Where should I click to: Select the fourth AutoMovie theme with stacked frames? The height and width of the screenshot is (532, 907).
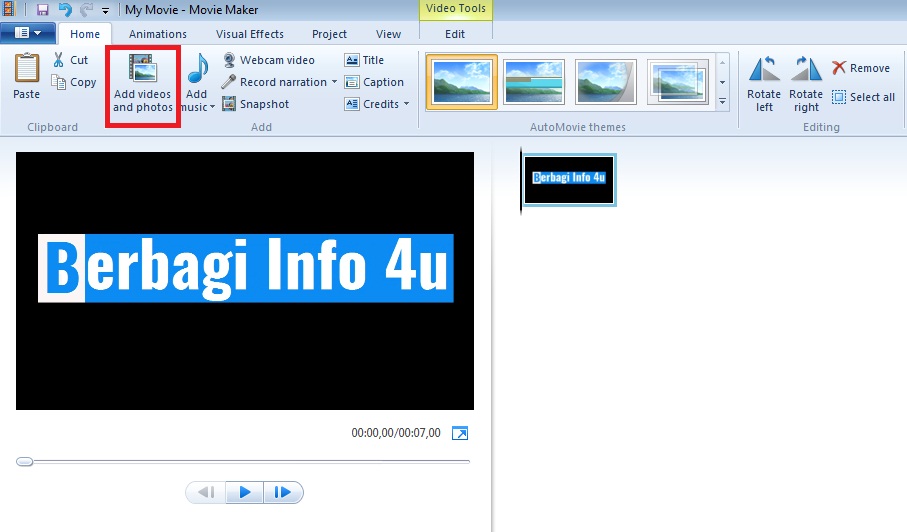click(x=678, y=82)
